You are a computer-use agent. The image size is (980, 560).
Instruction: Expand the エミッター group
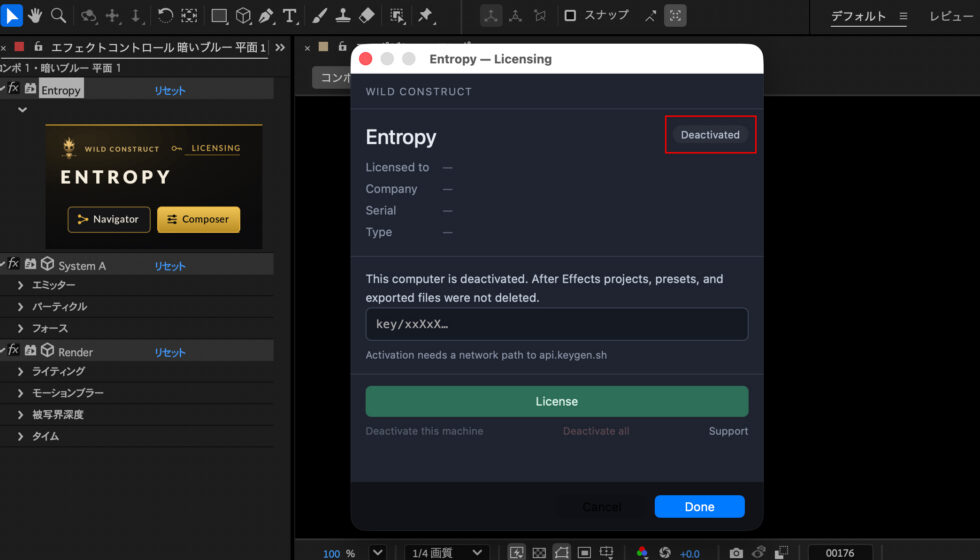21,285
